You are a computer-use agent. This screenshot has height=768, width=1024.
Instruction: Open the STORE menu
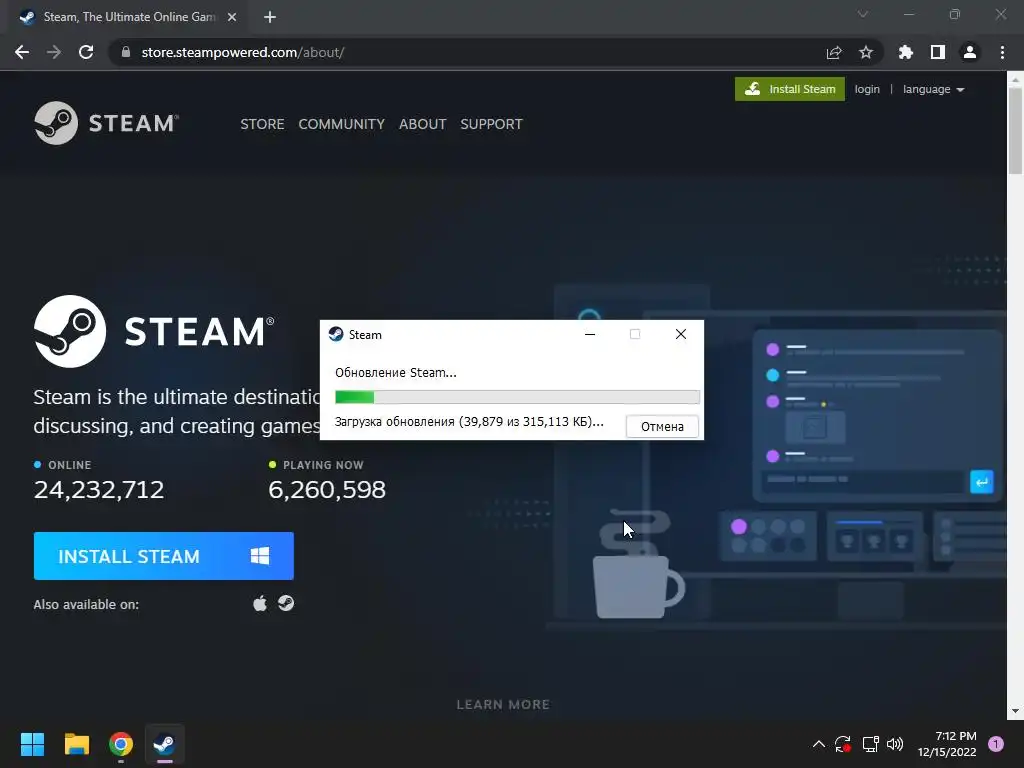coord(262,124)
